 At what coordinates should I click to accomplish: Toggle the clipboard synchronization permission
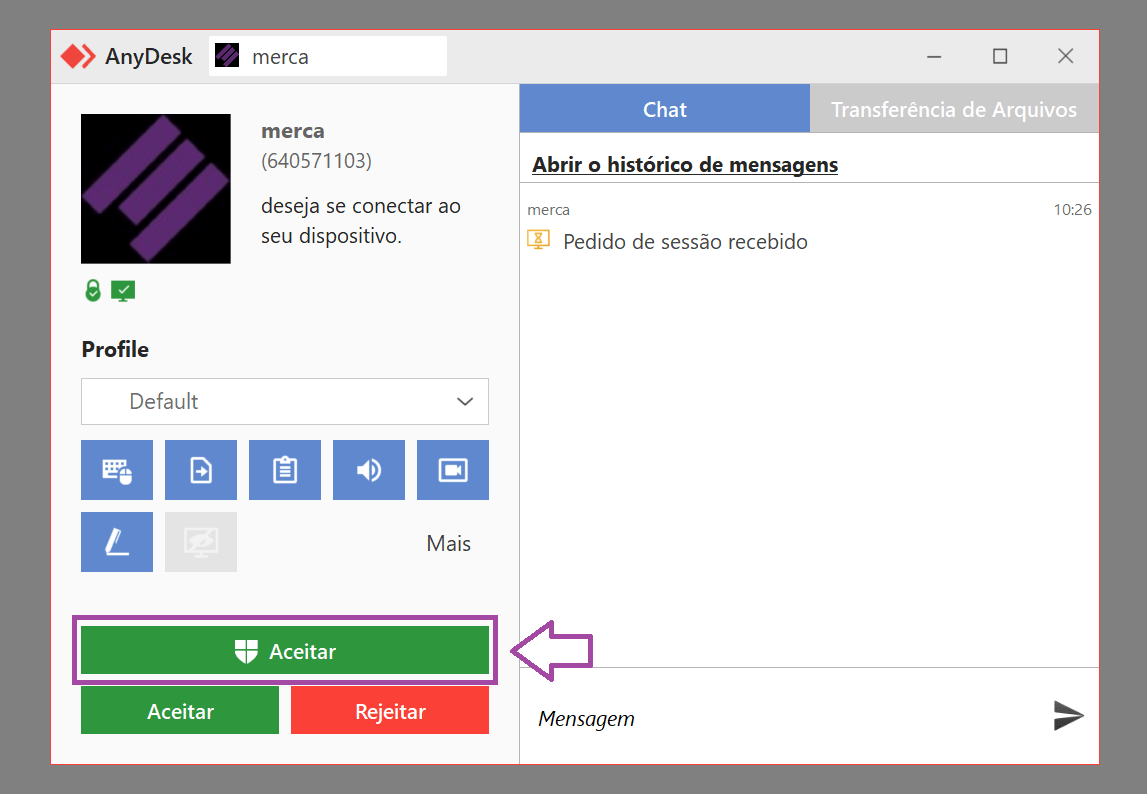[x=285, y=470]
